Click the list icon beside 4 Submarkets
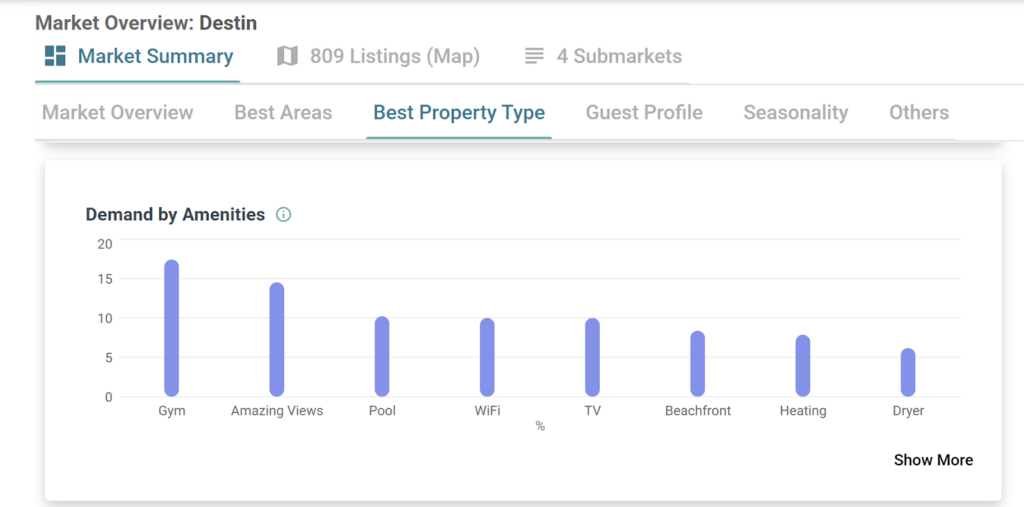 pos(534,56)
